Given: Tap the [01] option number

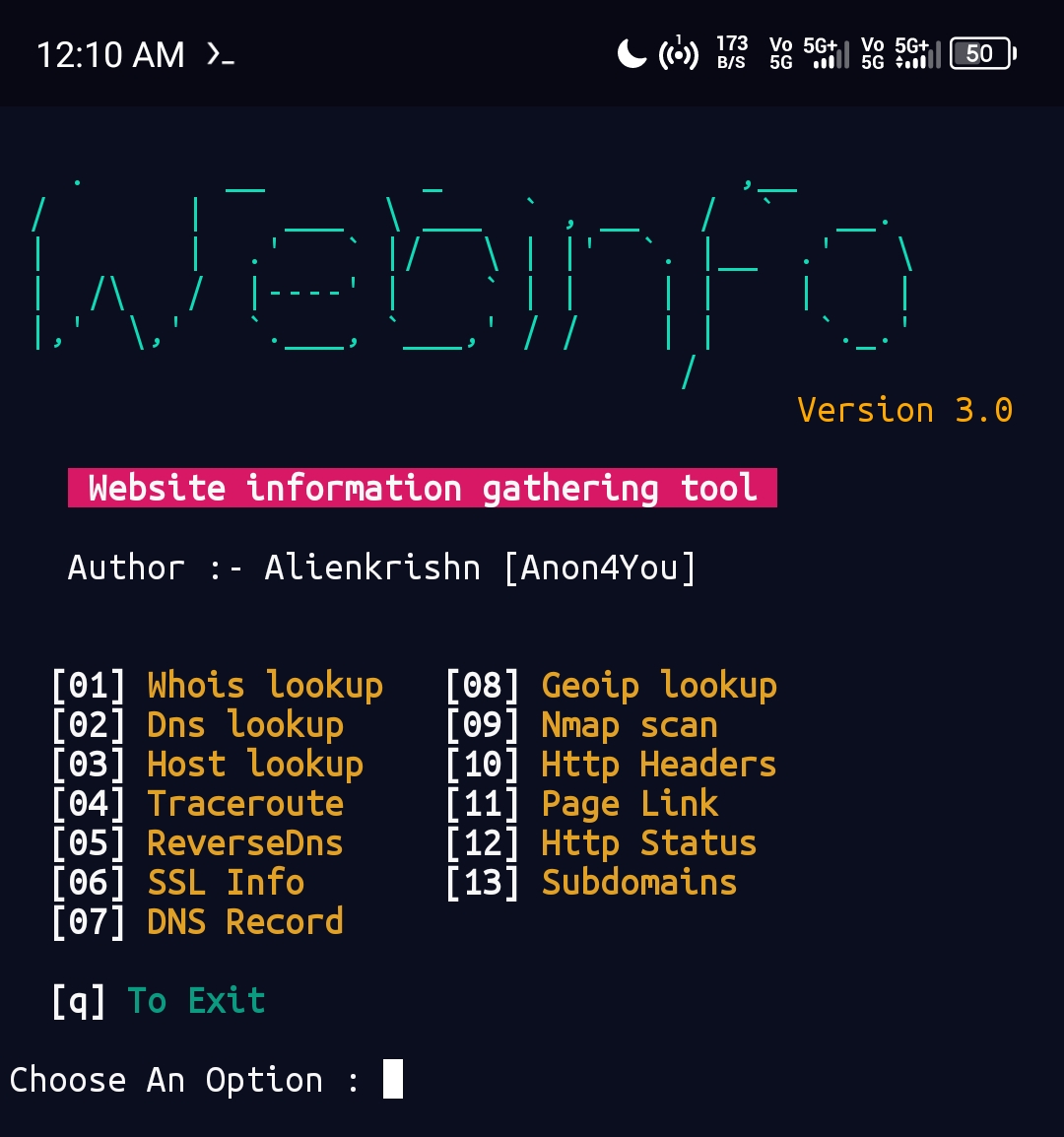Looking at the screenshot, I should tap(89, 686).
